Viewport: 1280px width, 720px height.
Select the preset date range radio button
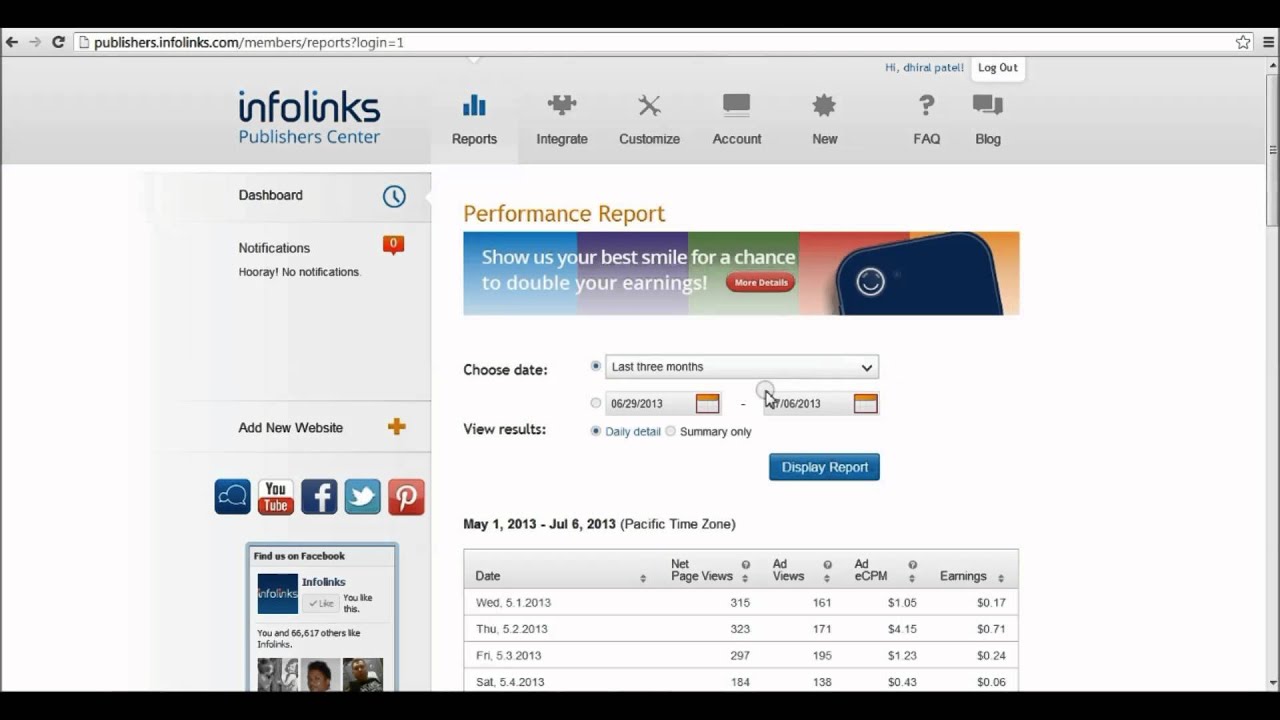[x=596, y=366]
